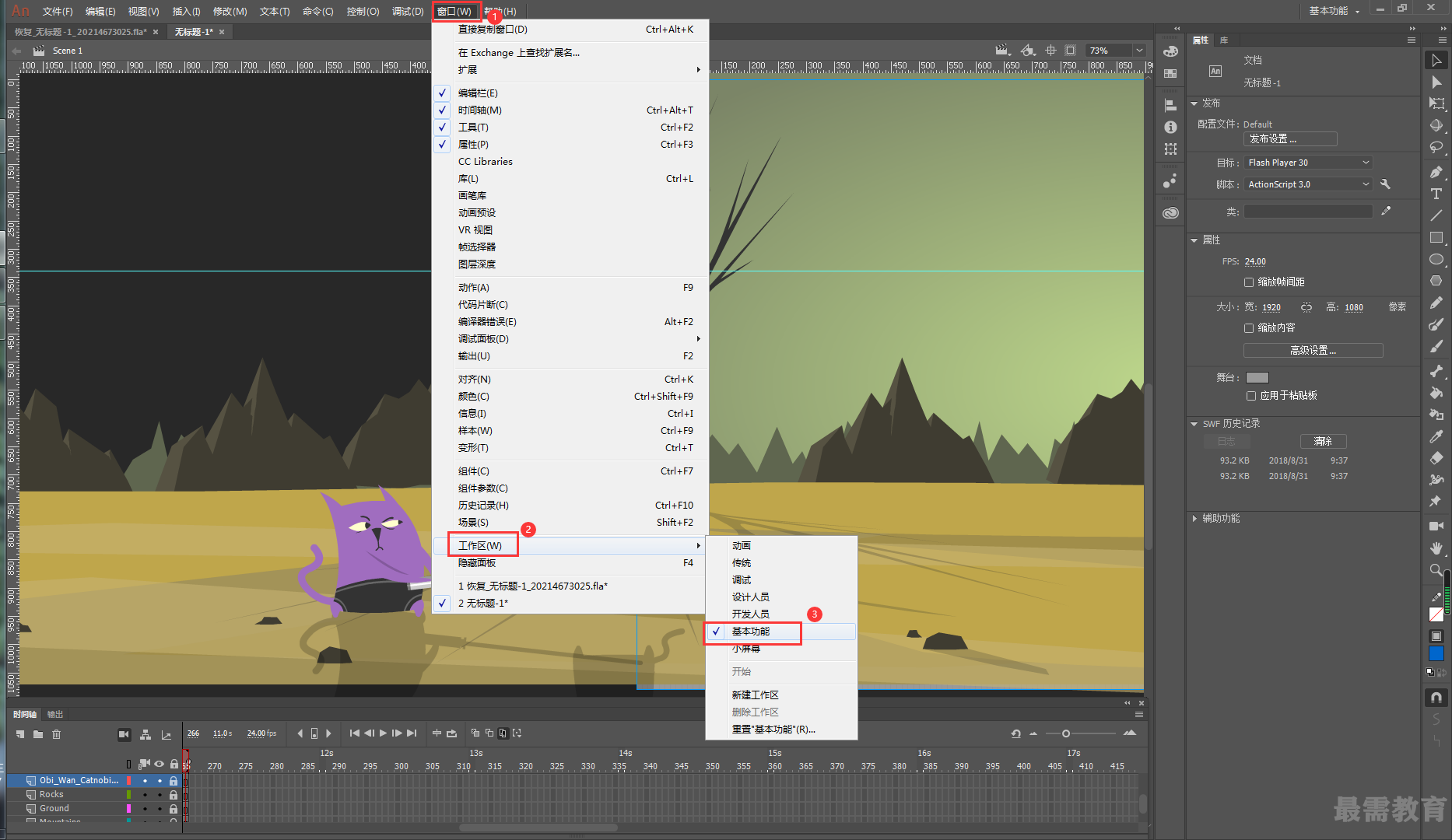Screen dimensions: 1452x840
Task: Play the timeline animation
Action: click(383, 733)
